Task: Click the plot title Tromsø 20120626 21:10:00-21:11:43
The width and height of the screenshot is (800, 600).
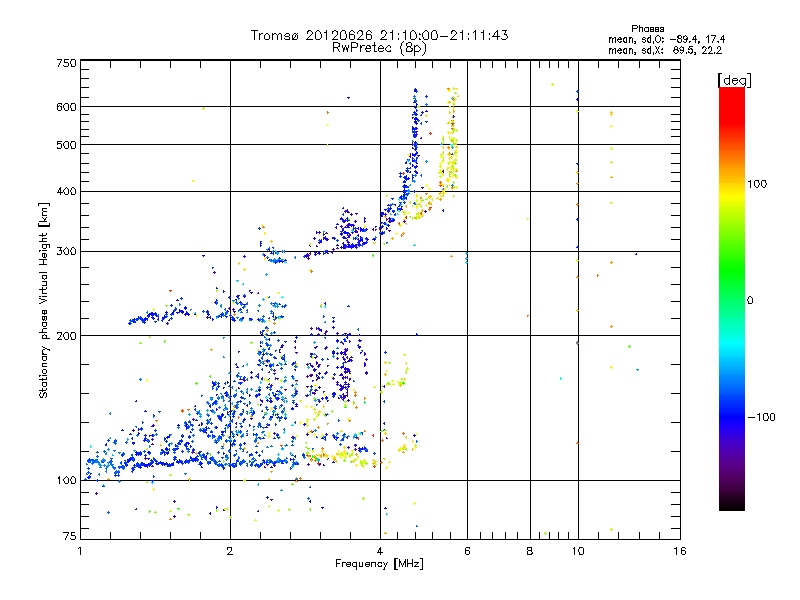Action: (x=379, y=35)
